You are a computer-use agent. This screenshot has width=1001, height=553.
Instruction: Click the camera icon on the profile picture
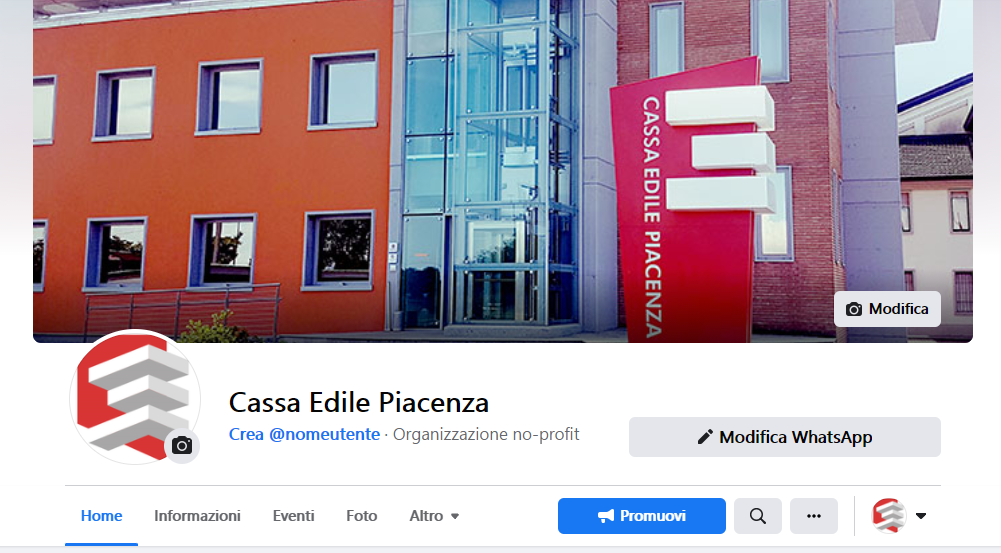(182, 446)
